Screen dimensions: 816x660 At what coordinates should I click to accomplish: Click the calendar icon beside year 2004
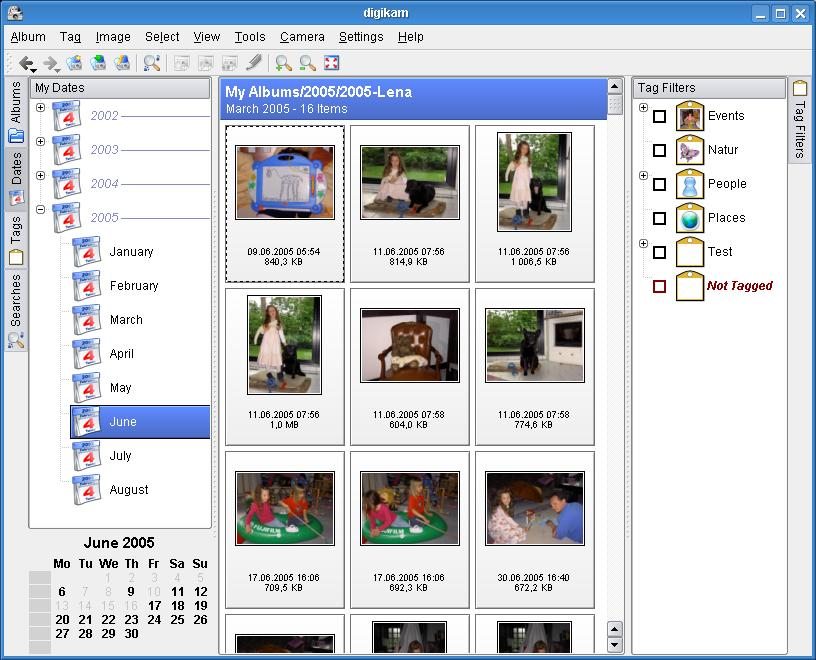[x=67, y=184]
